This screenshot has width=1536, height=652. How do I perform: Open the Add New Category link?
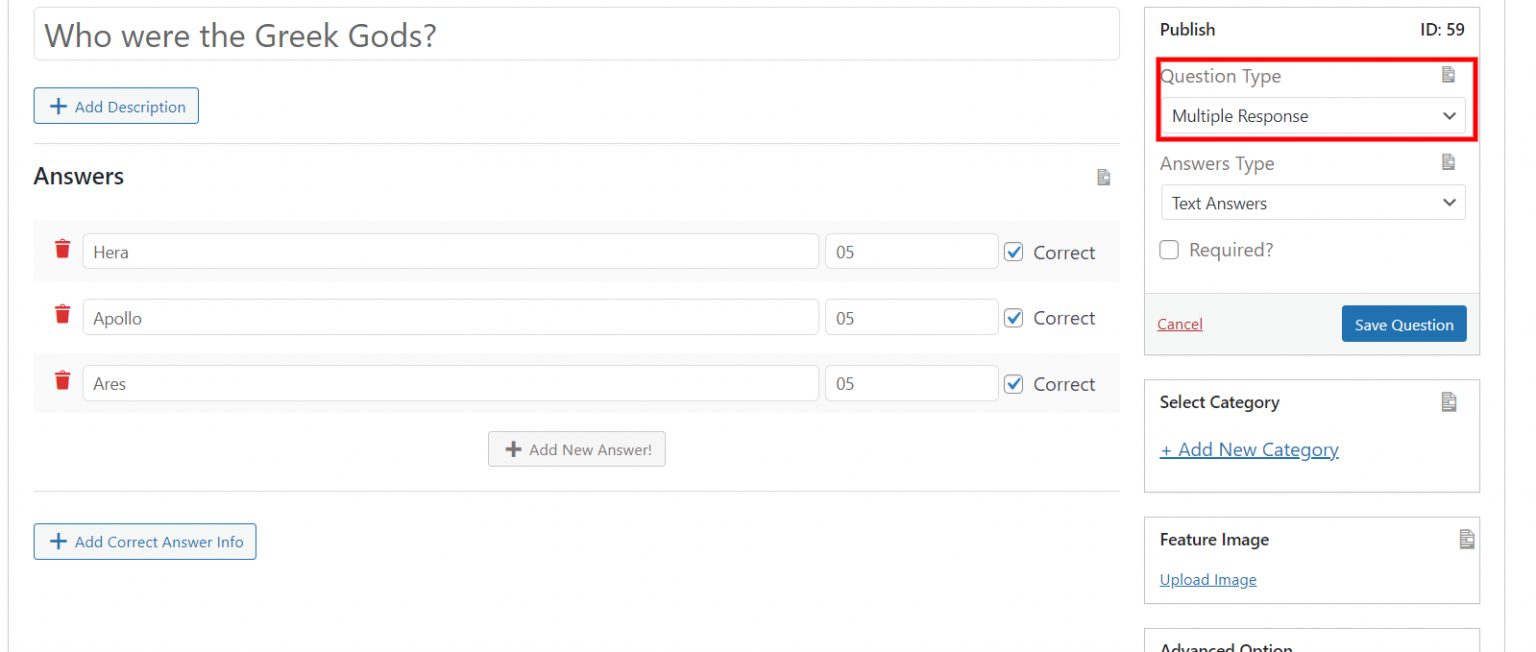coord(1248,449)
